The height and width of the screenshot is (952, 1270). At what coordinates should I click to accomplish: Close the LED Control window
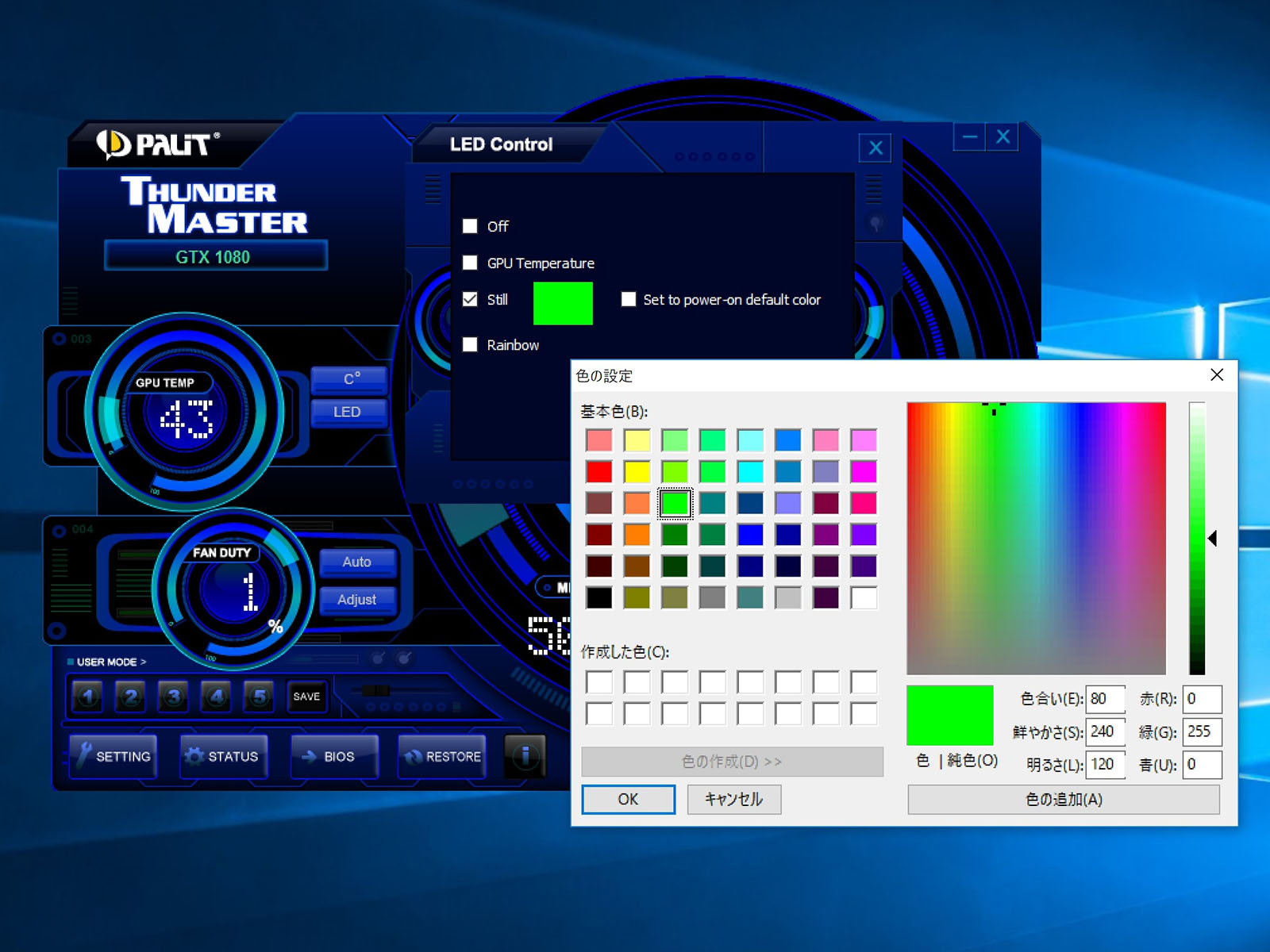click(876, 148)
